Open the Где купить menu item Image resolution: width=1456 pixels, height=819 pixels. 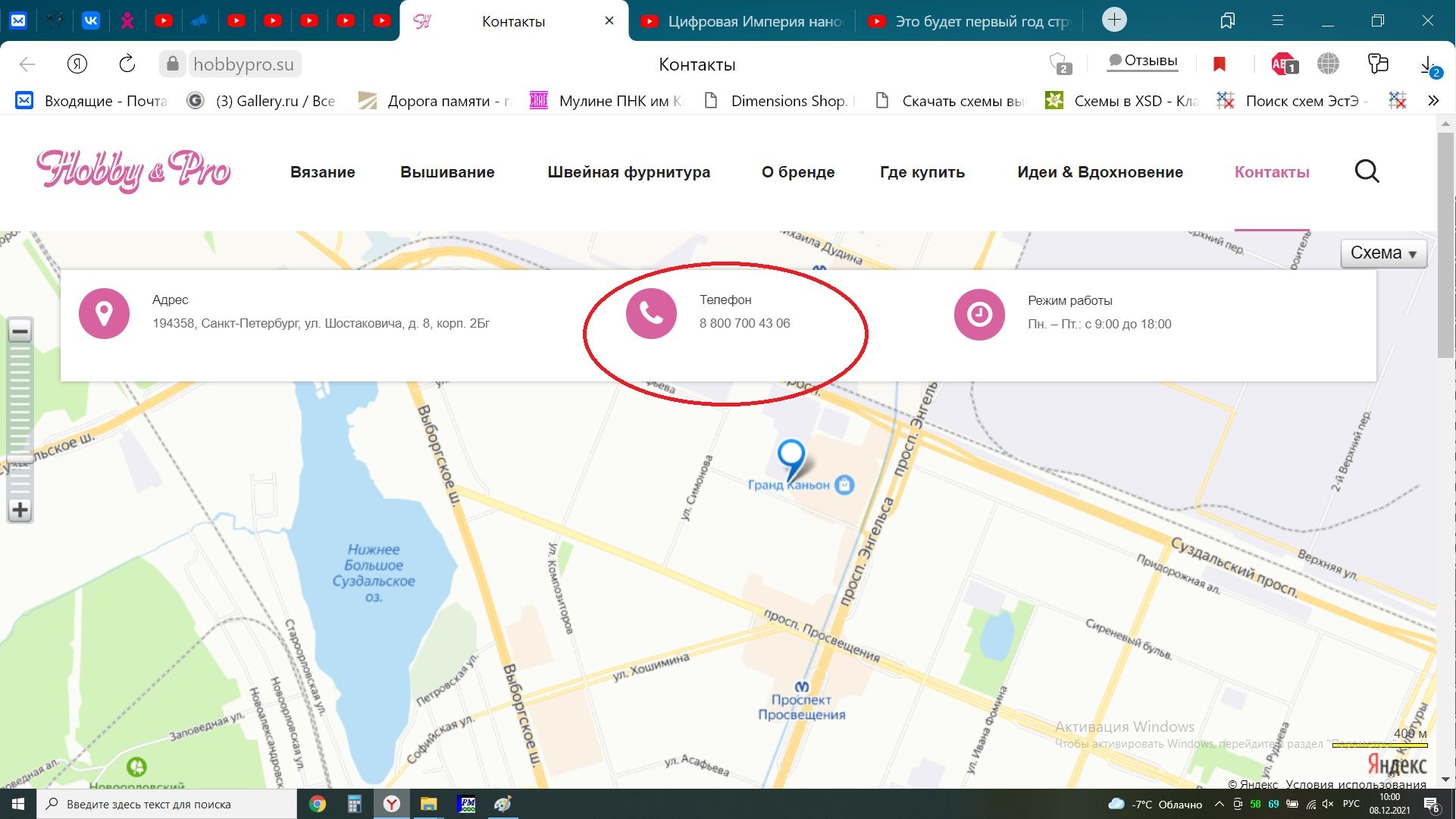pos(922,172)
